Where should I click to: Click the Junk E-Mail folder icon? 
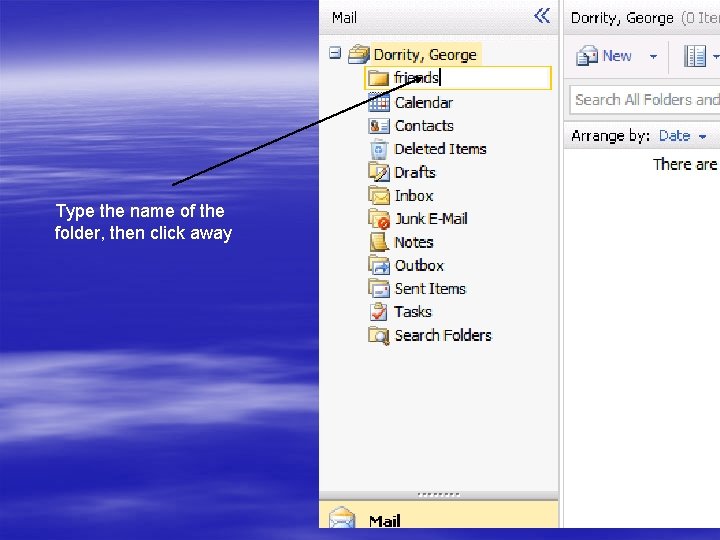pos(379,219)
